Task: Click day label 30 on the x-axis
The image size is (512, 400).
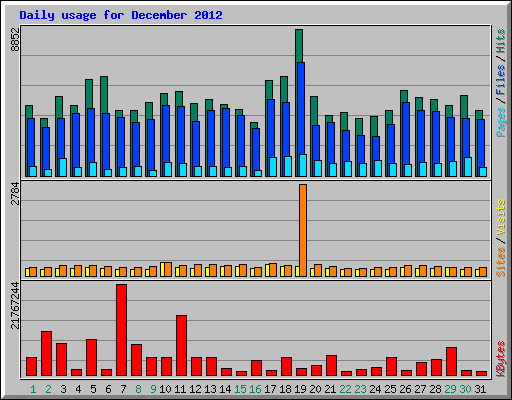Action: pyautogui.click(x=465, y=389)
